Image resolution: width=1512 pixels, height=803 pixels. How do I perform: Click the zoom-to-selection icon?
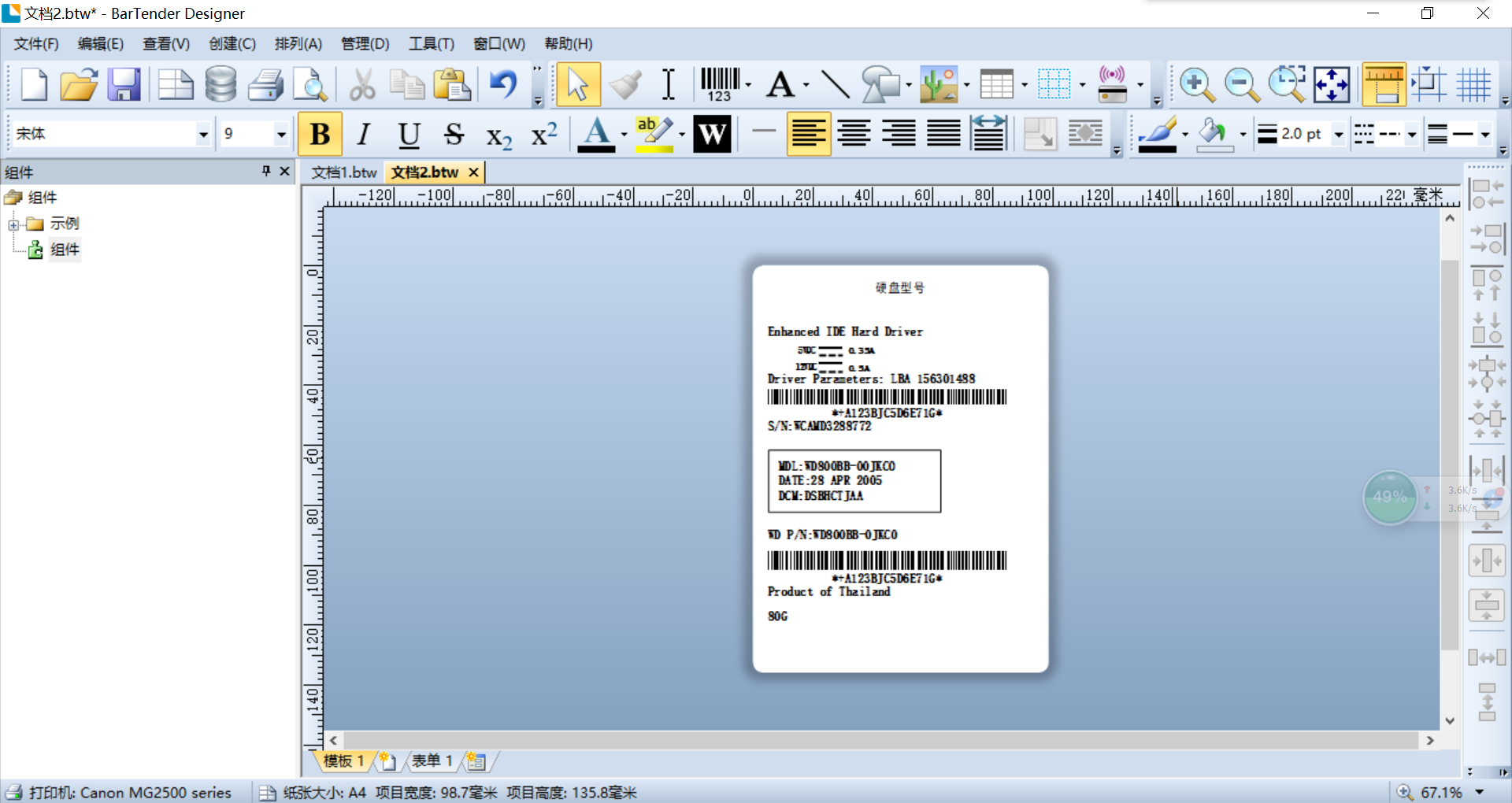pos(1287,84)
